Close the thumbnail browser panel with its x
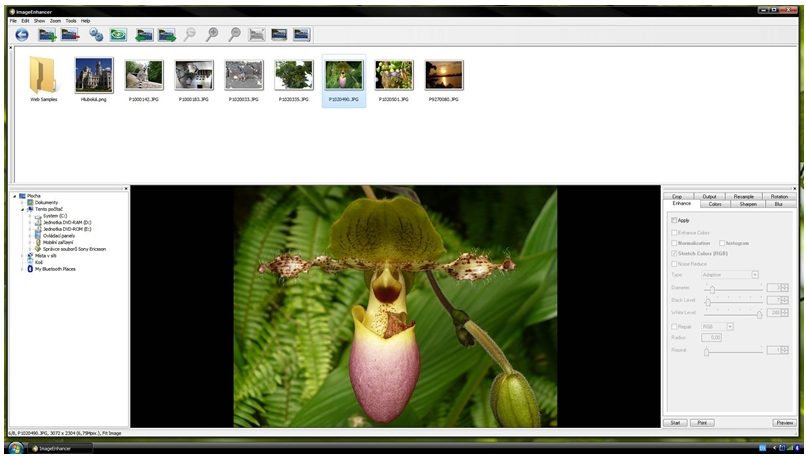 (11, 48)
